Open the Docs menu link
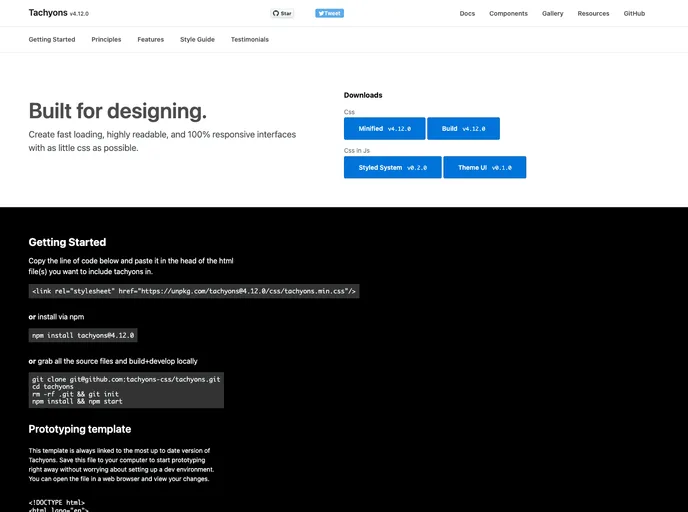Viewport: 688px width, 512px height. point(467,14)
